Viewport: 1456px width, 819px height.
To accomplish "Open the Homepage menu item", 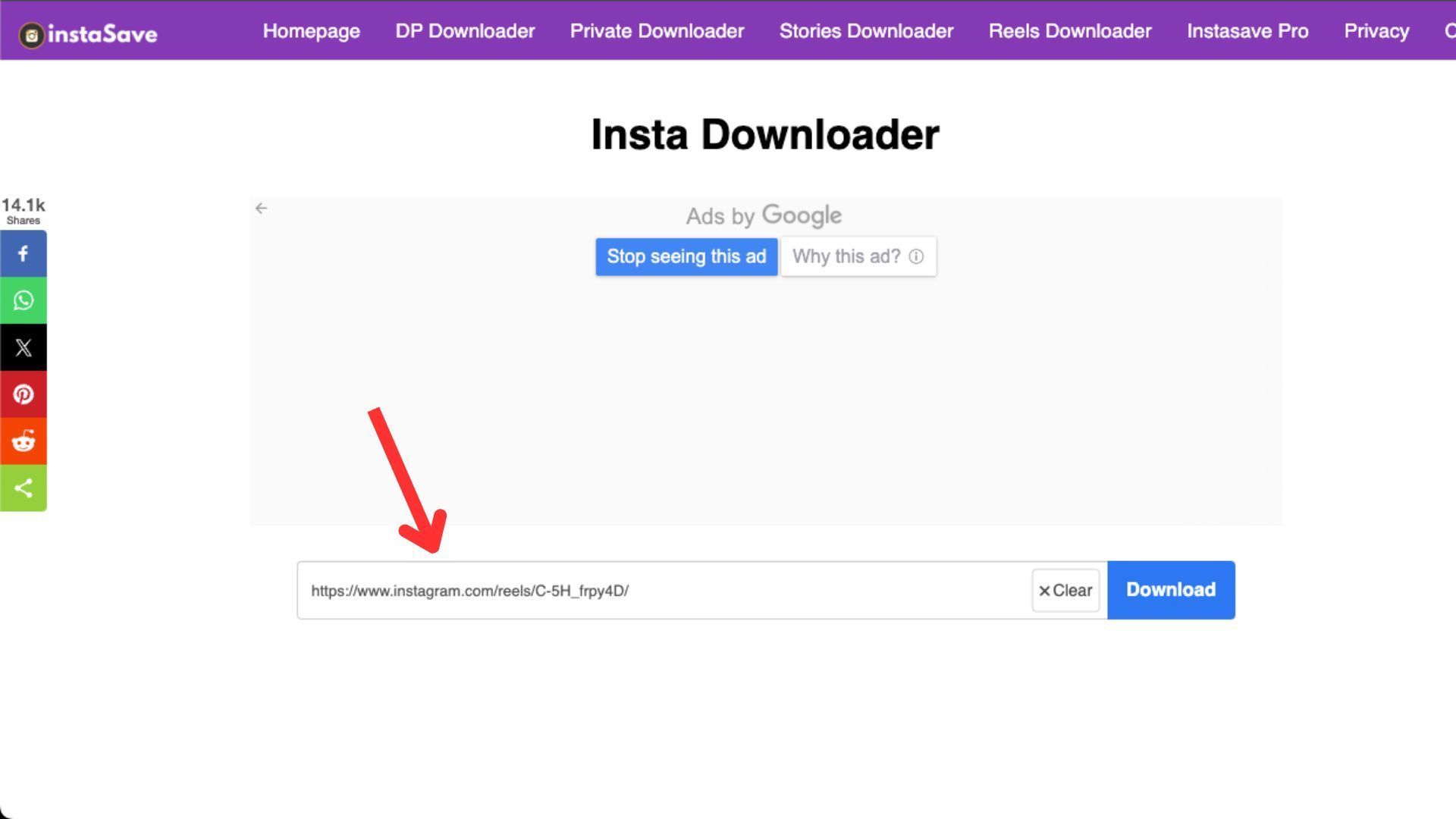I will pyautogui.click(x=311, y=31).
